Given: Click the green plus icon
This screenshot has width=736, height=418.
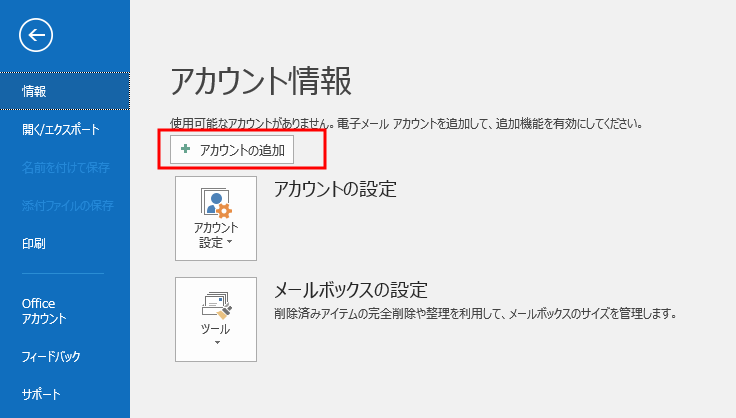Looking at the screenshot, I should pos(185,149).
